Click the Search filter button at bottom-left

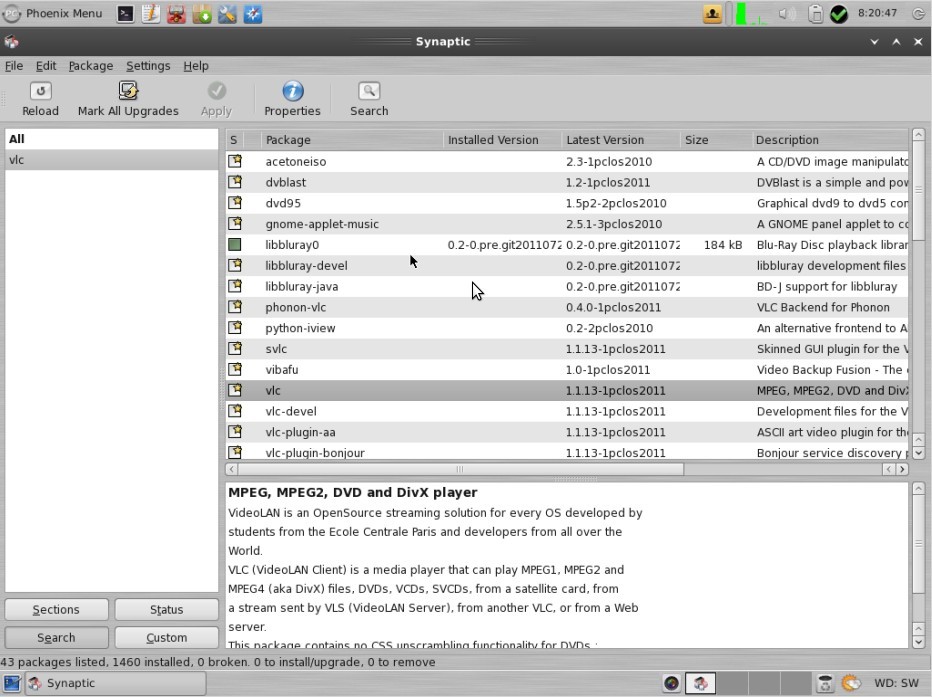(56, 638)
